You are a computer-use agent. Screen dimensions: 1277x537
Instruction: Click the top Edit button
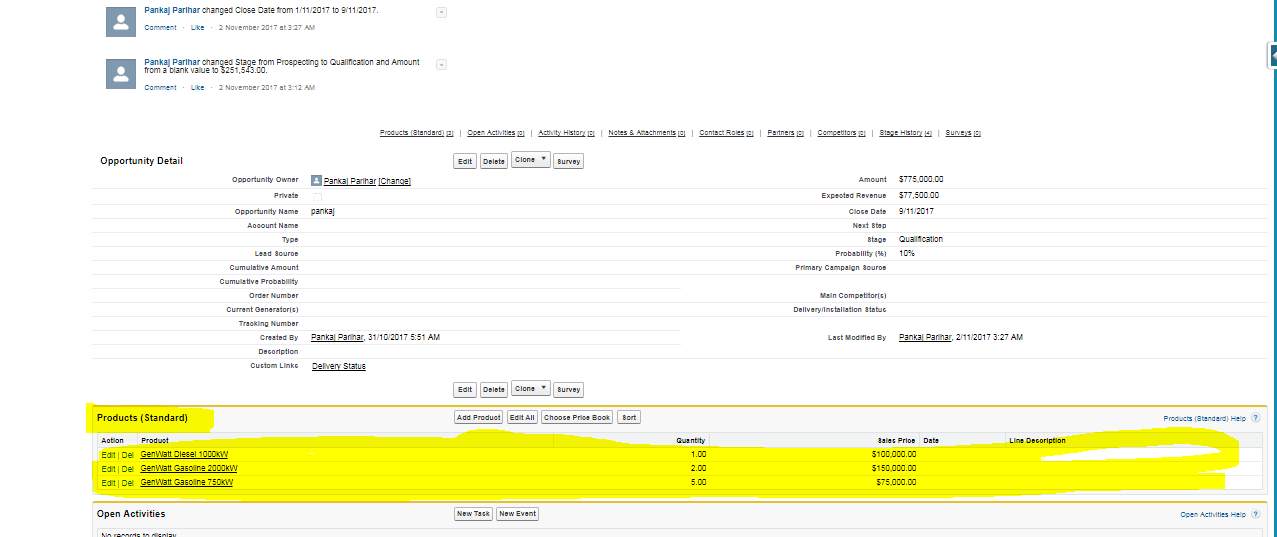coord(465,161)
